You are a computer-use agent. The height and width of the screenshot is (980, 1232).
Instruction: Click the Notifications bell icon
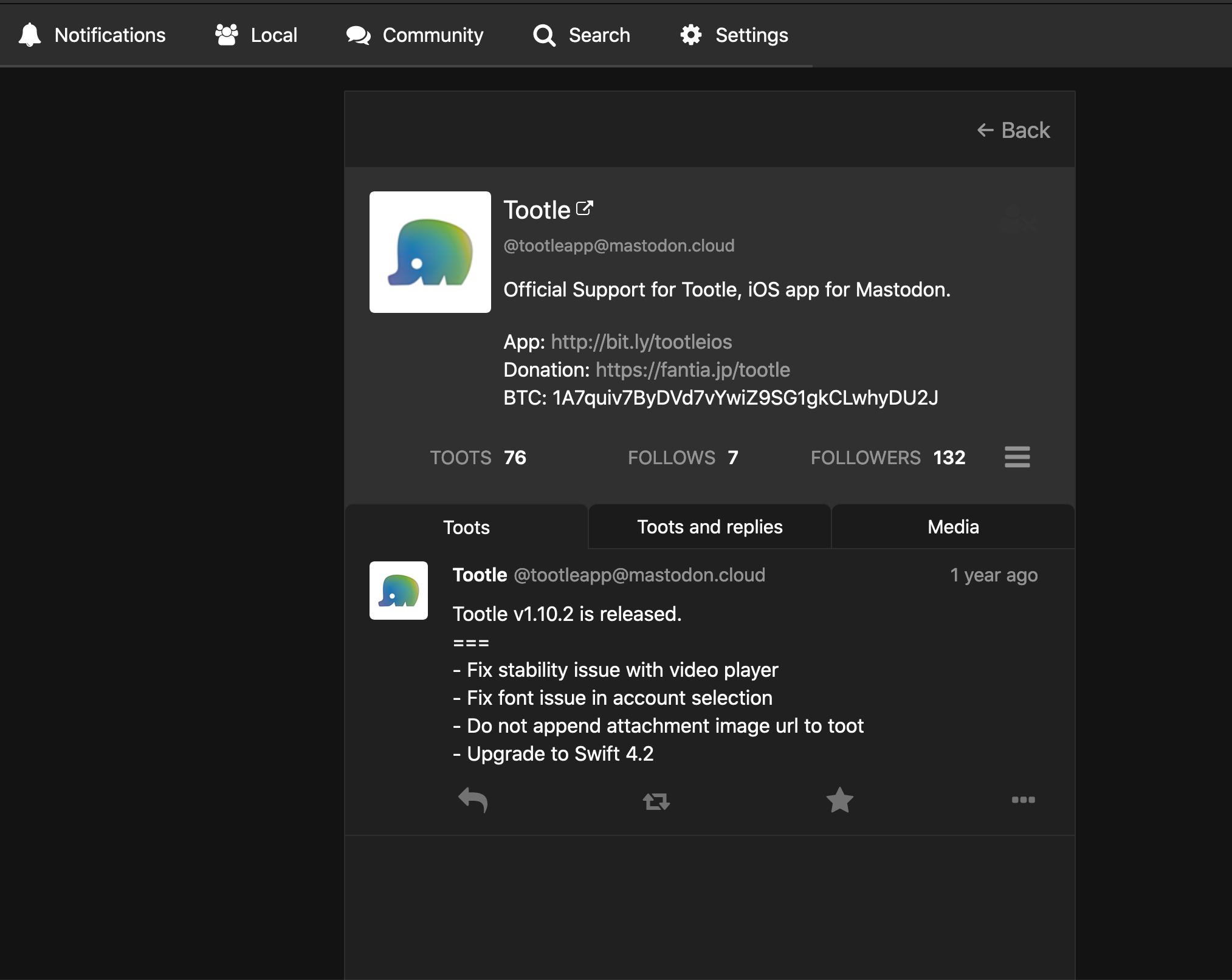point(30,35)
